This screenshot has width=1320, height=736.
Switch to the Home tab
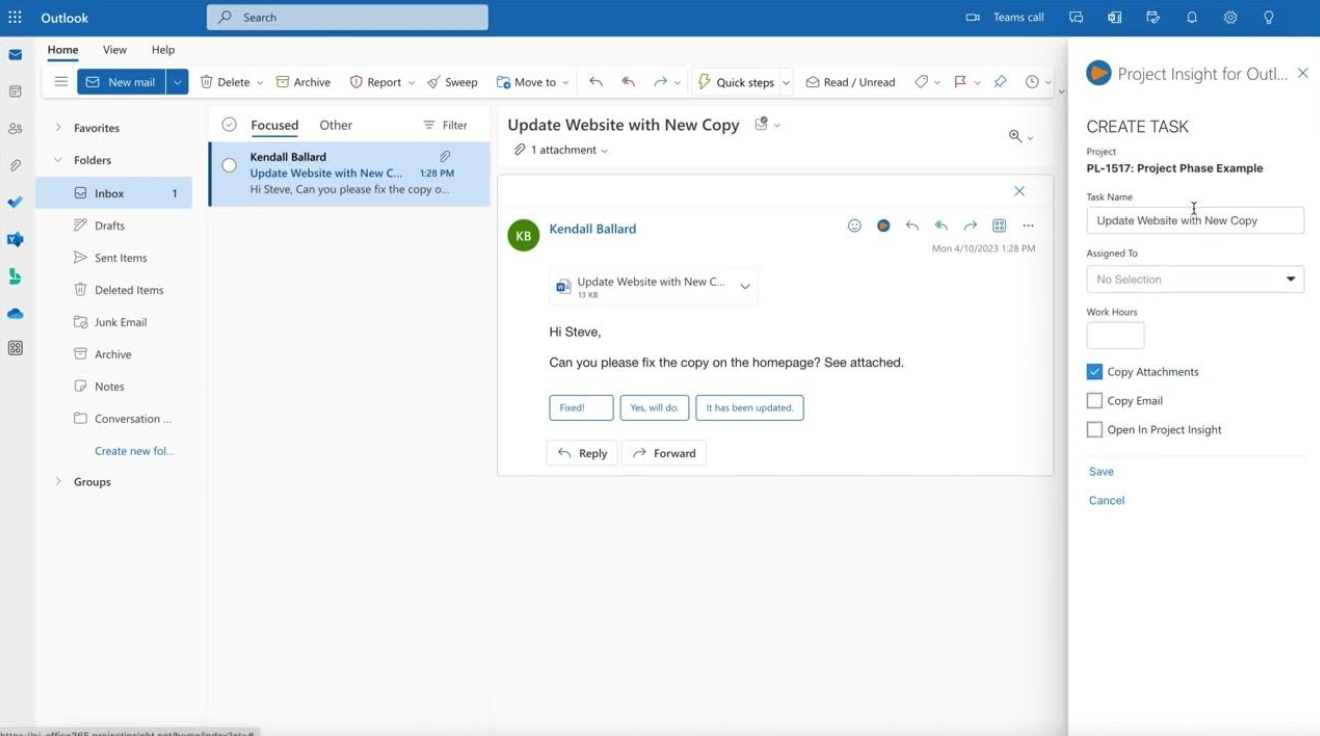pyautogui.click(x=62, y=50)
